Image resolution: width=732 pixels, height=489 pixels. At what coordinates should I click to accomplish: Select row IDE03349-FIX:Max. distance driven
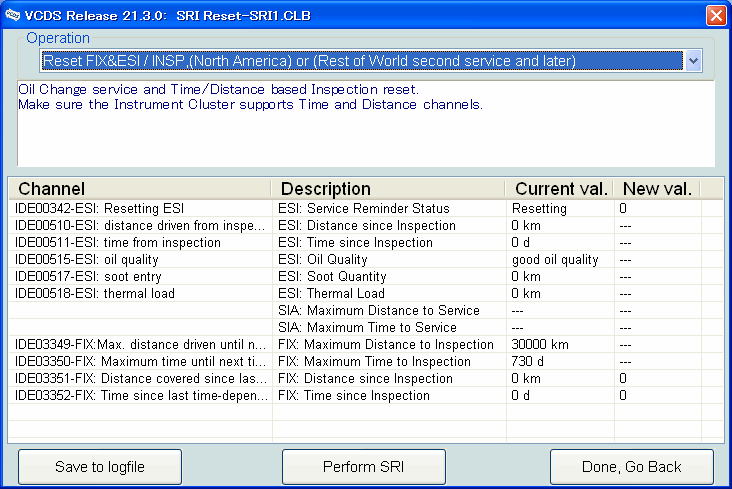tap(366, 345)
